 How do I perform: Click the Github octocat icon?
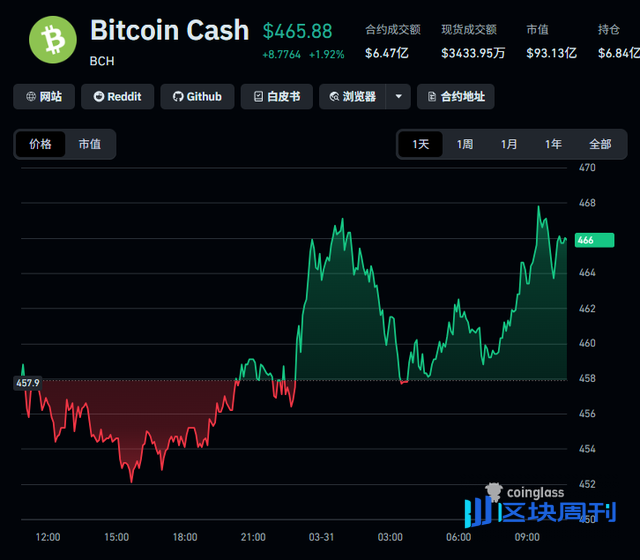point(178,97)
